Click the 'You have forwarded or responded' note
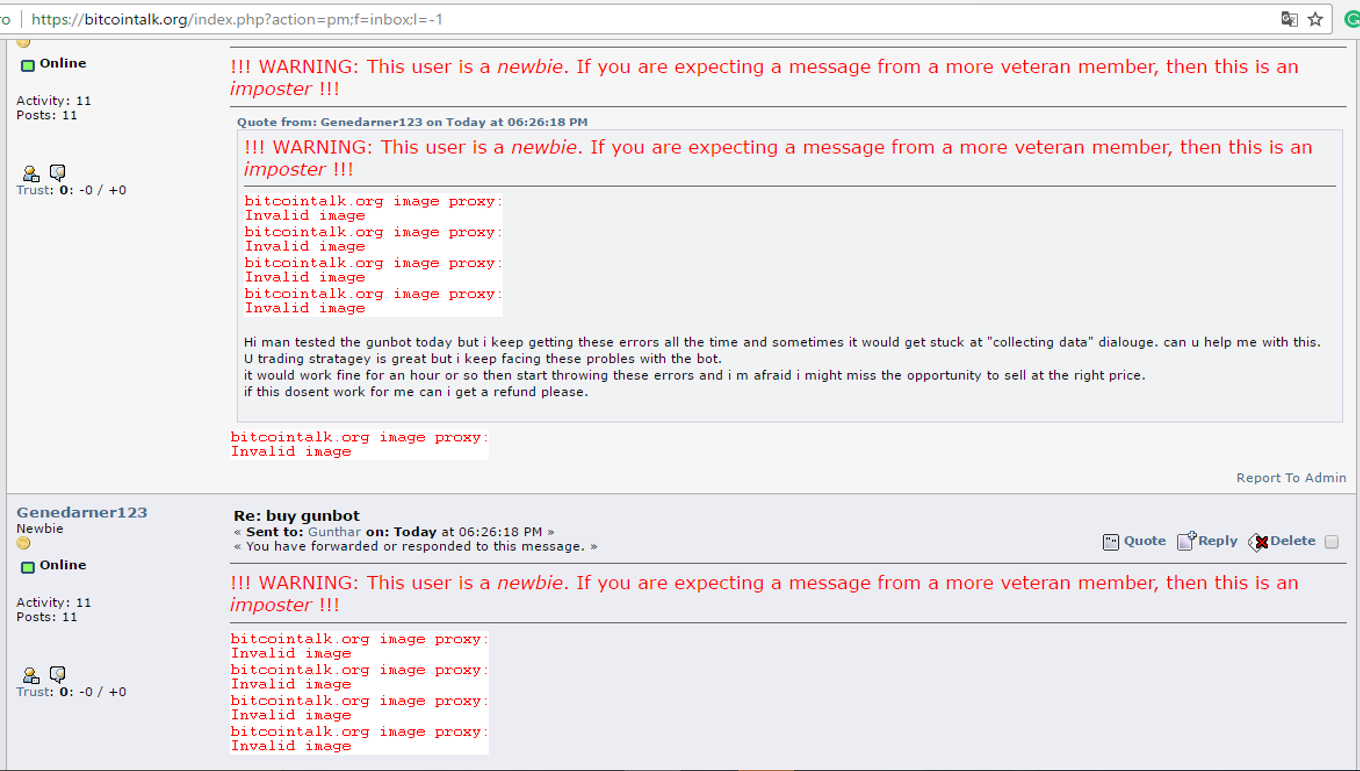The image size is (1360, 771). pyautogui.click(x=416, y=547)
